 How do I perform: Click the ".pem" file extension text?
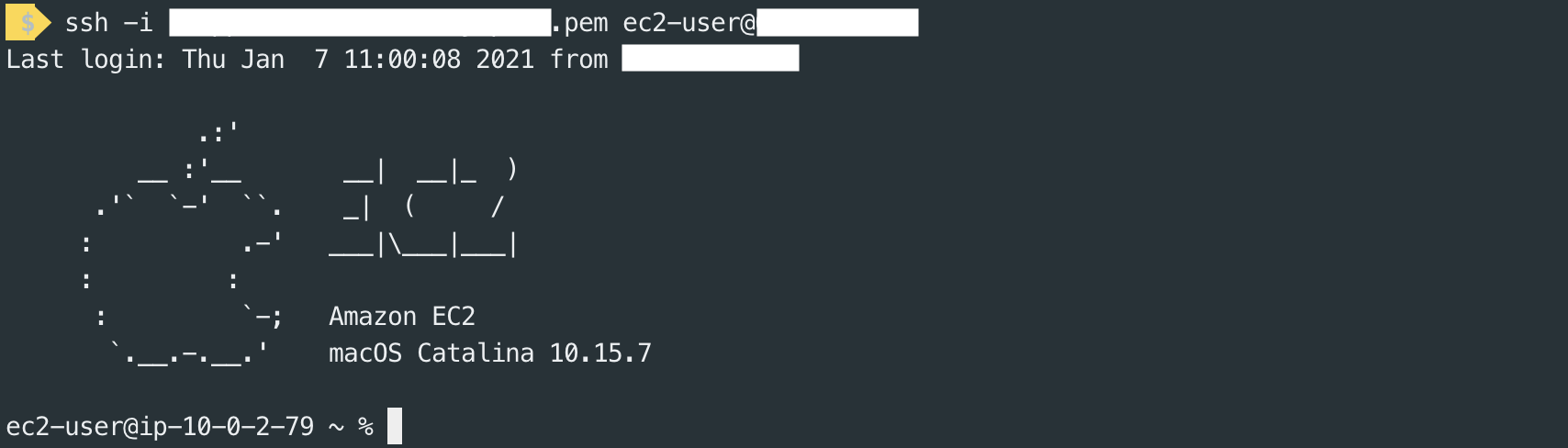tap(579, 23)
